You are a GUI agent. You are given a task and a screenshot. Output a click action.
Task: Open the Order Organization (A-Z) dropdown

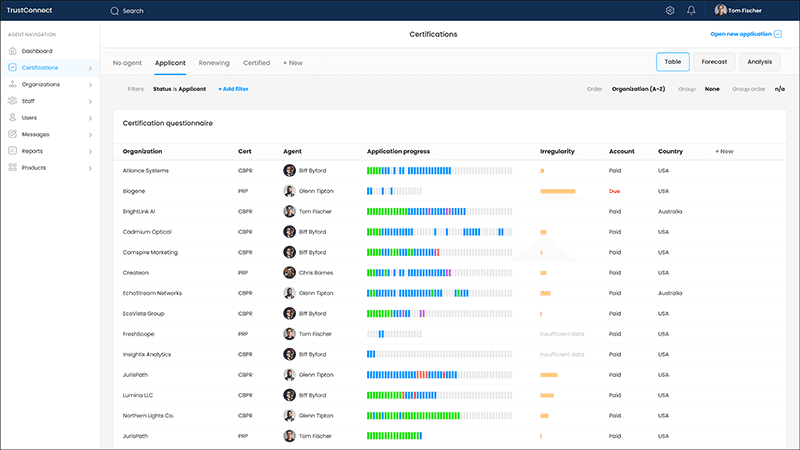(x=638, y=89)
